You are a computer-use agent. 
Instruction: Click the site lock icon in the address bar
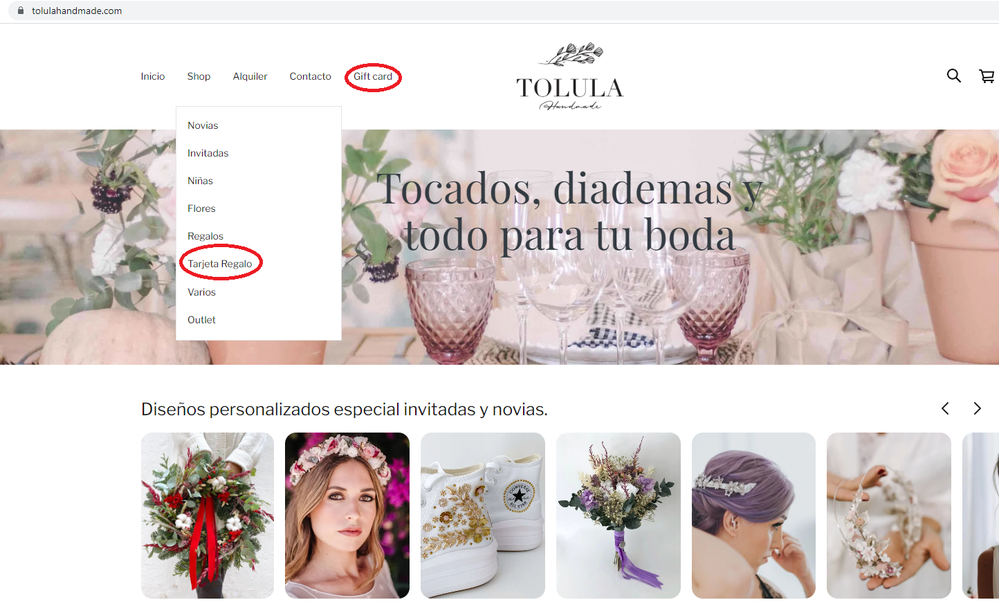tap(21, 10)
